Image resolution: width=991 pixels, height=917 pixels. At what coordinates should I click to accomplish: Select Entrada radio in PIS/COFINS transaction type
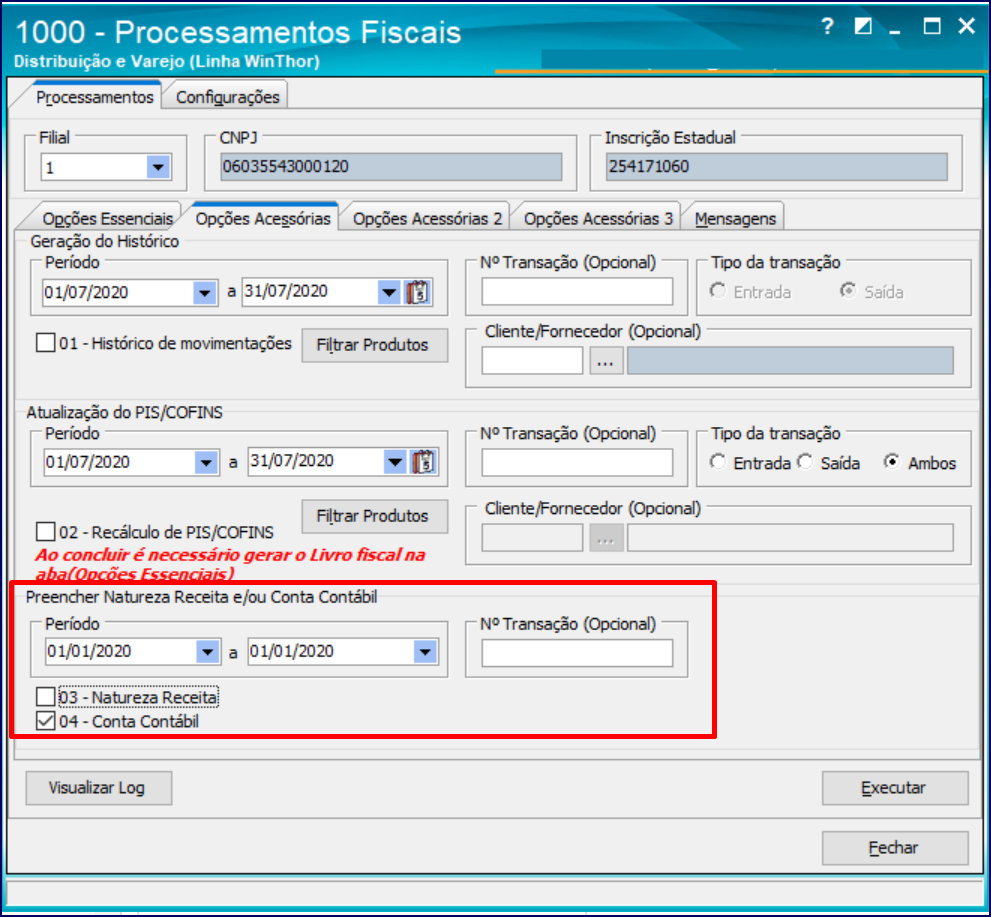717,462
